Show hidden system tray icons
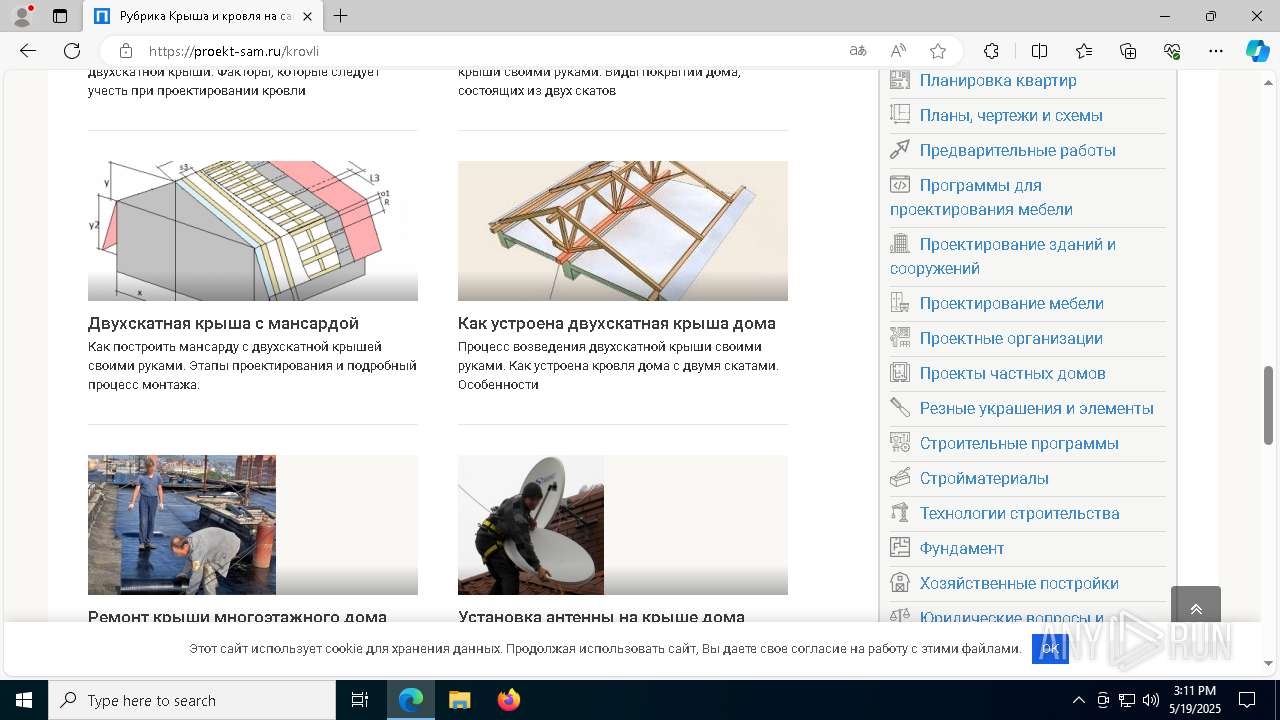Image resolution: width=1280 pixels, height=720 pixels. 1078,700
